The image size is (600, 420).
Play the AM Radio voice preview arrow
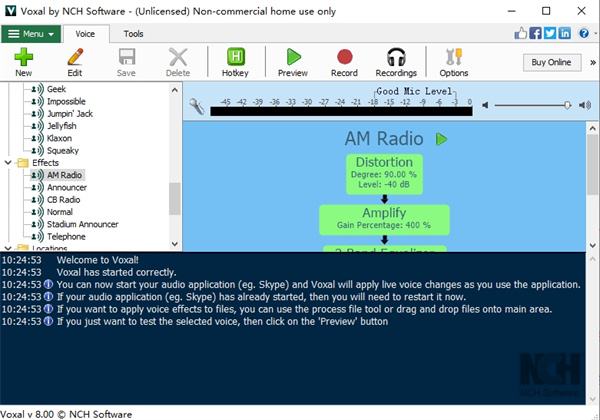coord(441,139)
